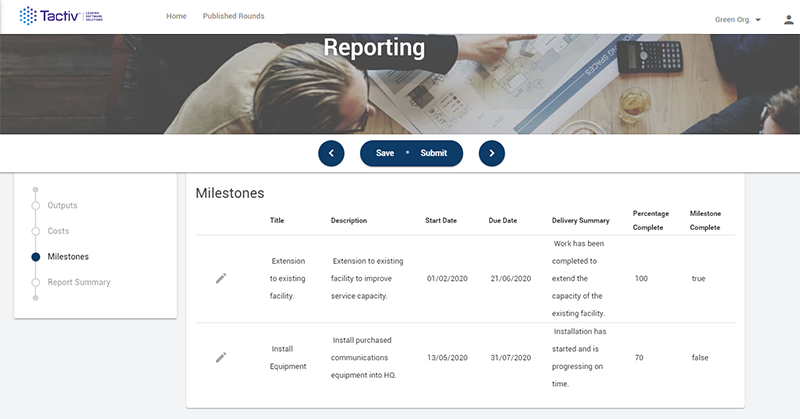
Task: Click the percentage value 70
Action: coord(639,358)
